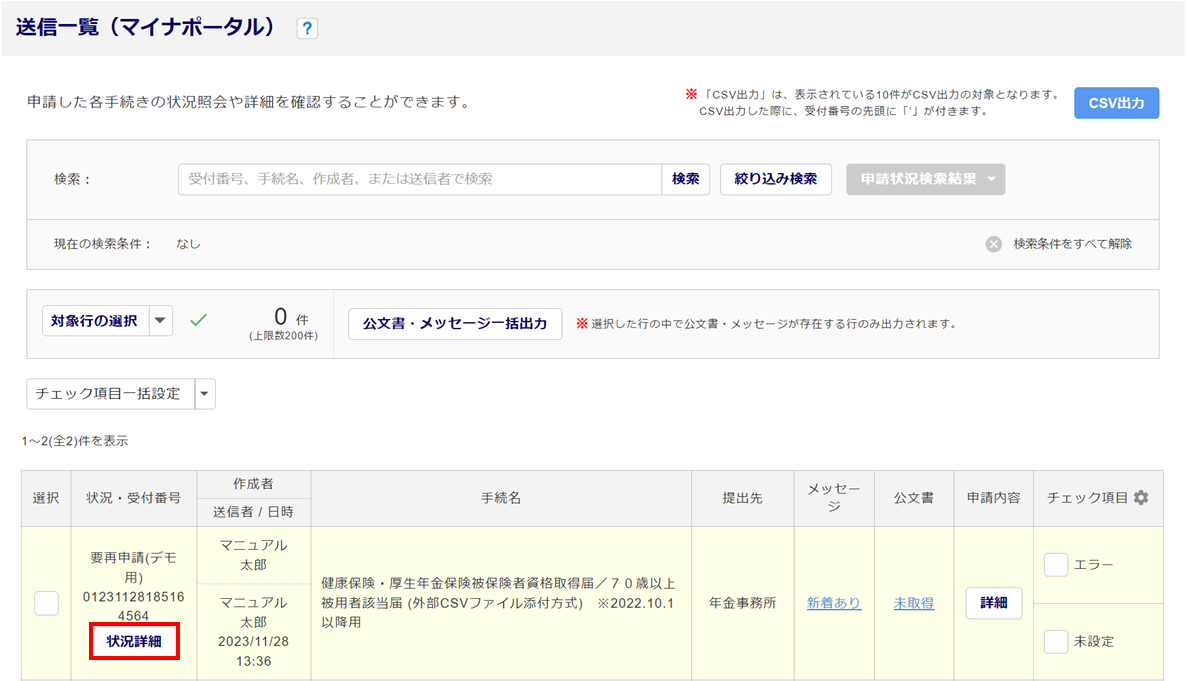Screen dimensions: 1186x681
Task: Tick the row selection checkbox
Action: 46,603
